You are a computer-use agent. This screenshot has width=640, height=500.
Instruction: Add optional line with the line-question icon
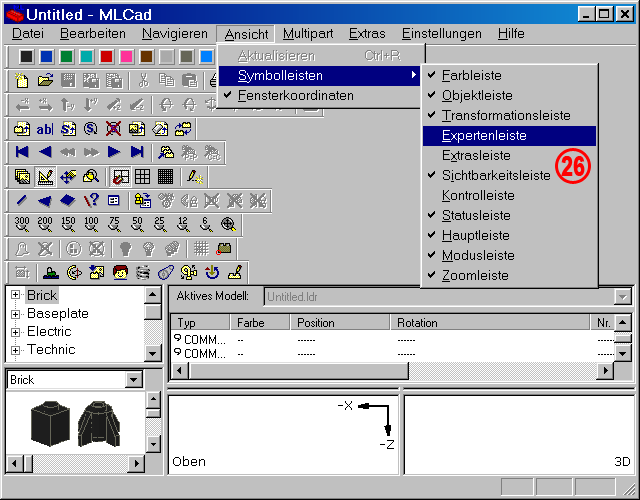tap(91, 200)
